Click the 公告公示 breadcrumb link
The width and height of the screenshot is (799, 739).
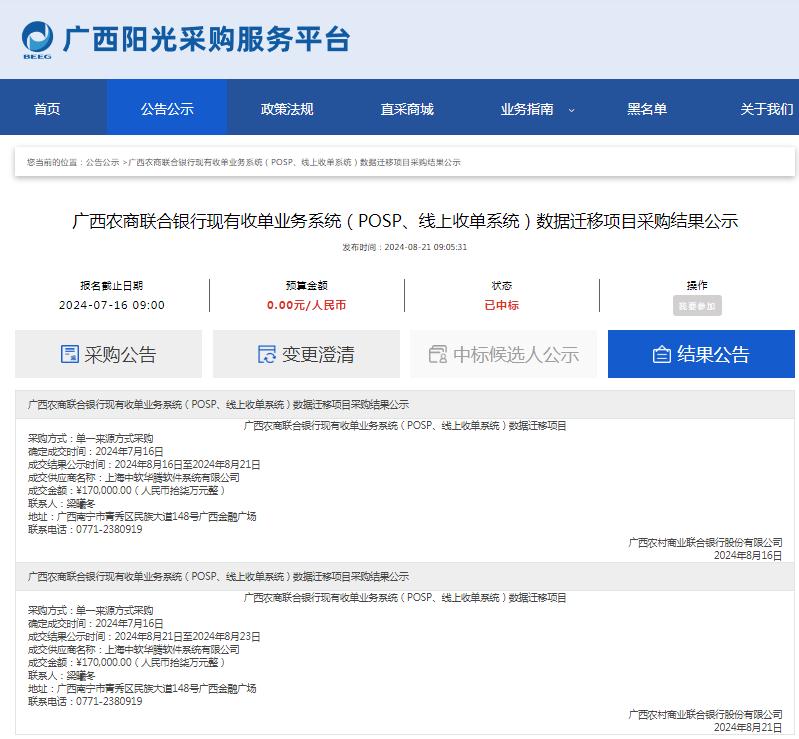coord(102,162)
